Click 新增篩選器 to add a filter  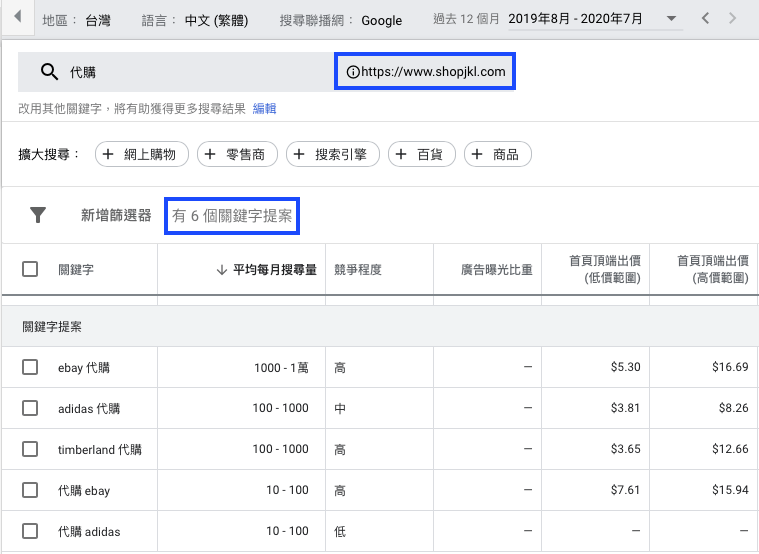[116, 215]
